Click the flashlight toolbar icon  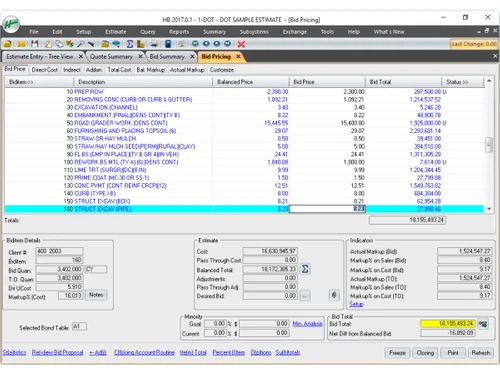tap(91, 44)
